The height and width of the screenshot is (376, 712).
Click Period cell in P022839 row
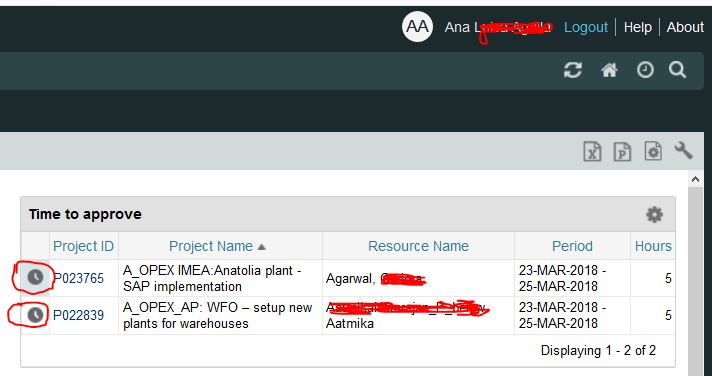point(572,316)
